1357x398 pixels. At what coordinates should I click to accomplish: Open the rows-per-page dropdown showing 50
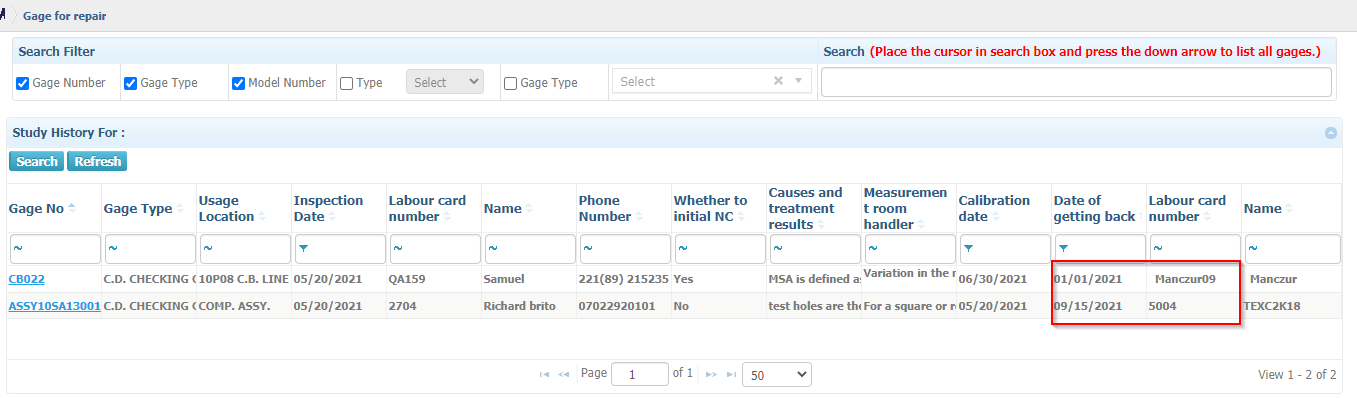point(778,375)
